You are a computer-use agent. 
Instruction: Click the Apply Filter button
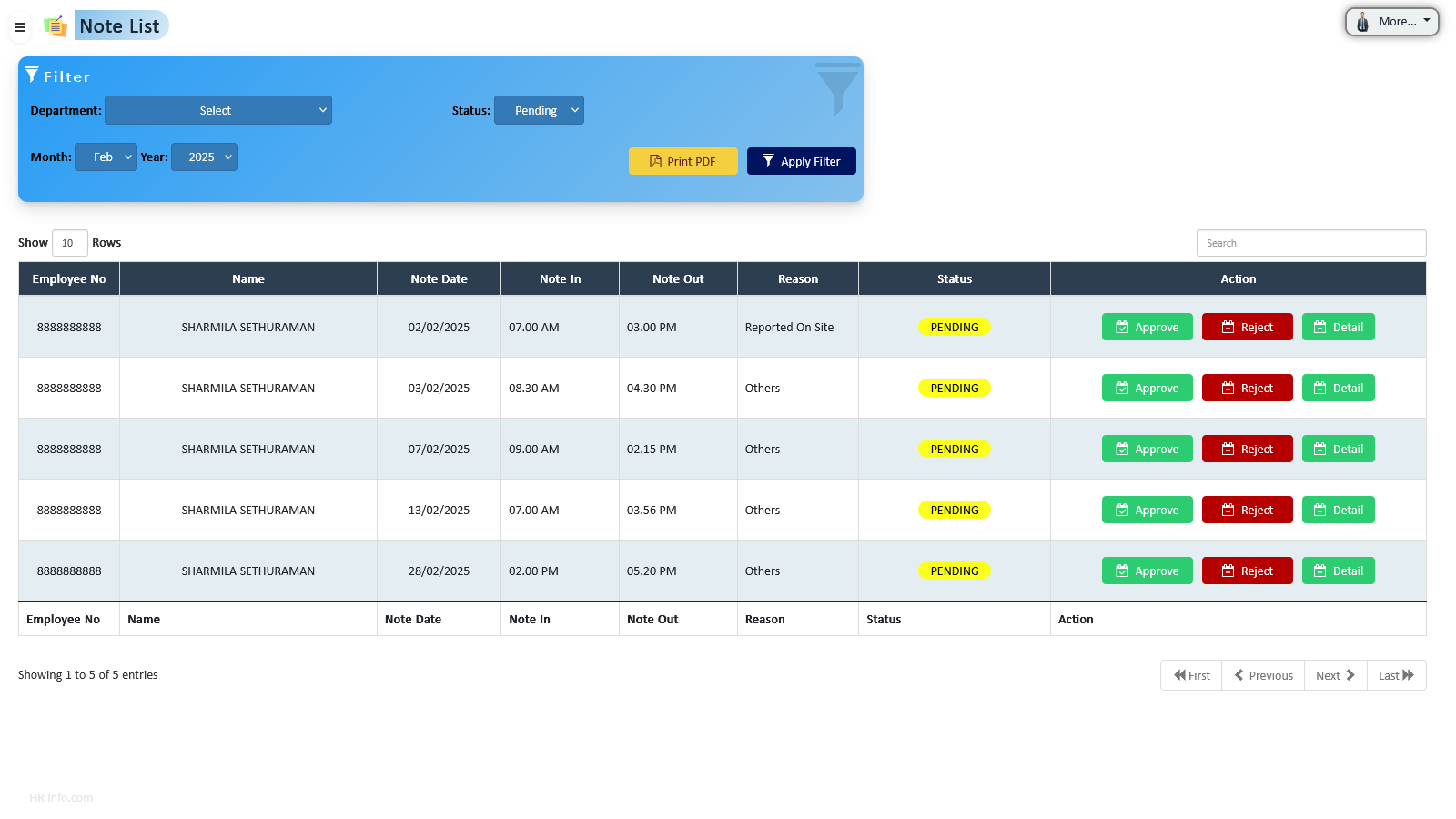(x=801, y=161)
